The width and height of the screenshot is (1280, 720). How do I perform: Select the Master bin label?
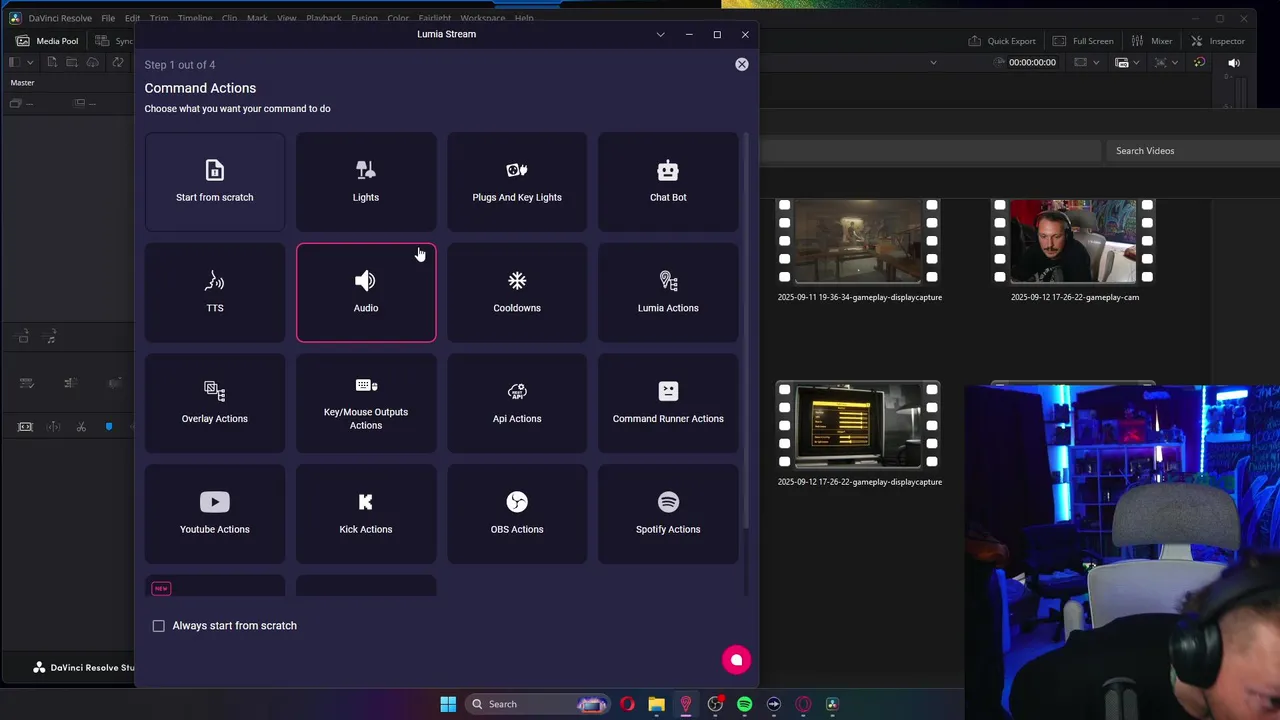click(22, 83)
